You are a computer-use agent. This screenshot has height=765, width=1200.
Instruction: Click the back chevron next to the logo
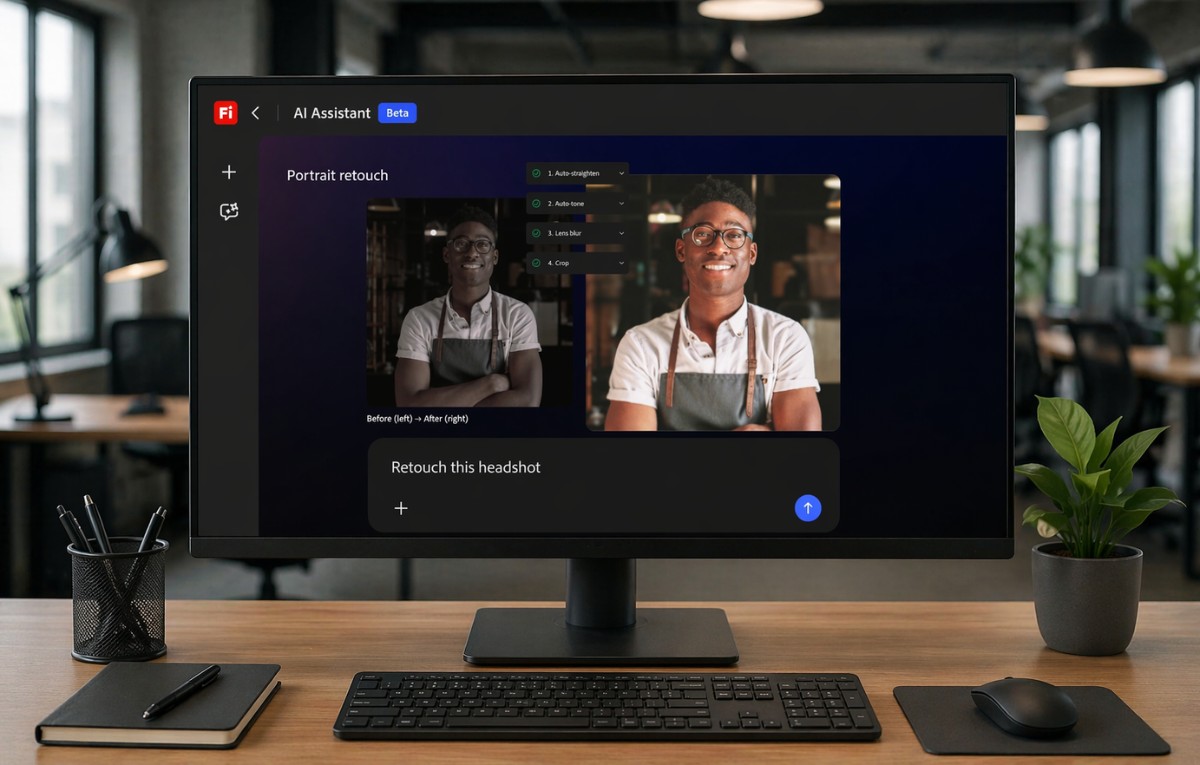255,112
